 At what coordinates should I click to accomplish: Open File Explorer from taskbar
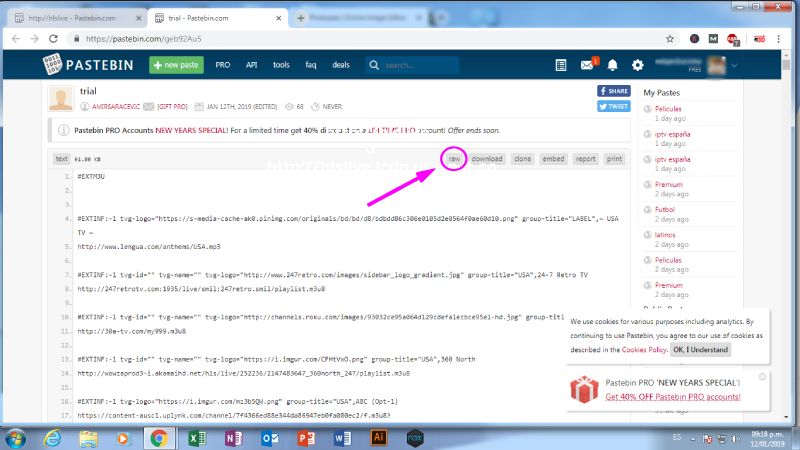click(88, 438)
